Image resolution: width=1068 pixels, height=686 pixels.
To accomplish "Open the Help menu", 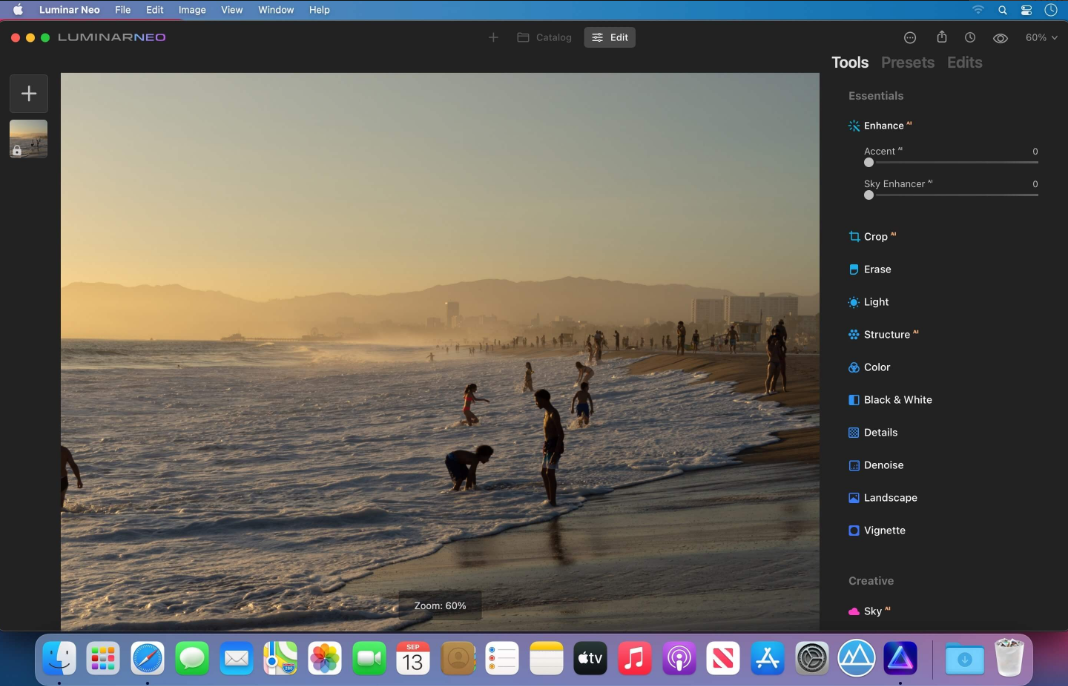I will pos(319,10).
